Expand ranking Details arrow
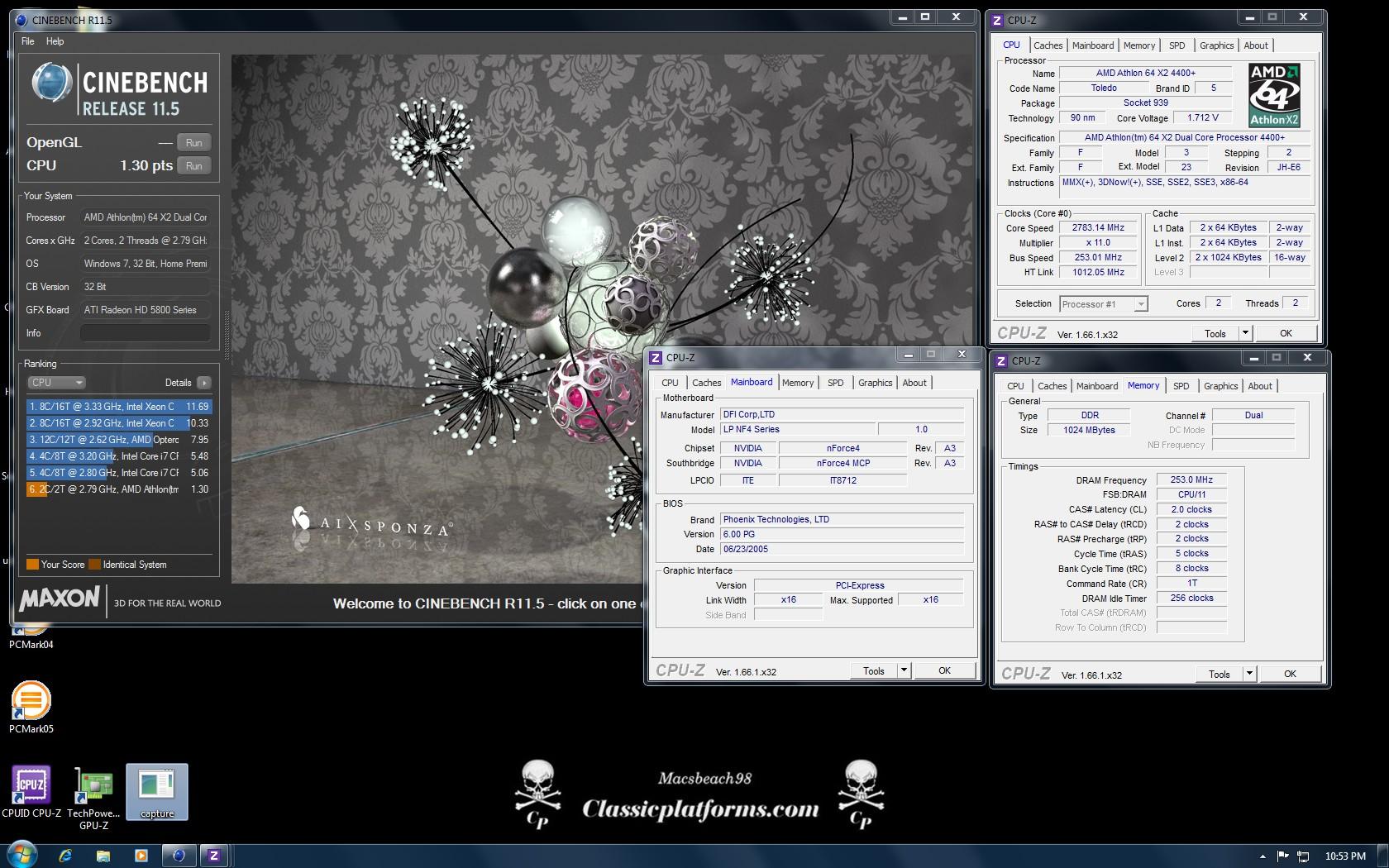 [x=203, y=383]
